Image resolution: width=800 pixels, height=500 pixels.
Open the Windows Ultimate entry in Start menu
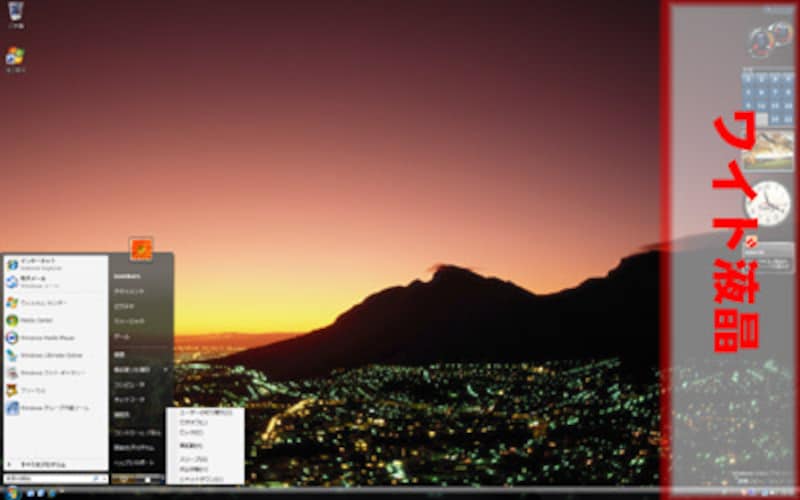click(x=55, y=355)
